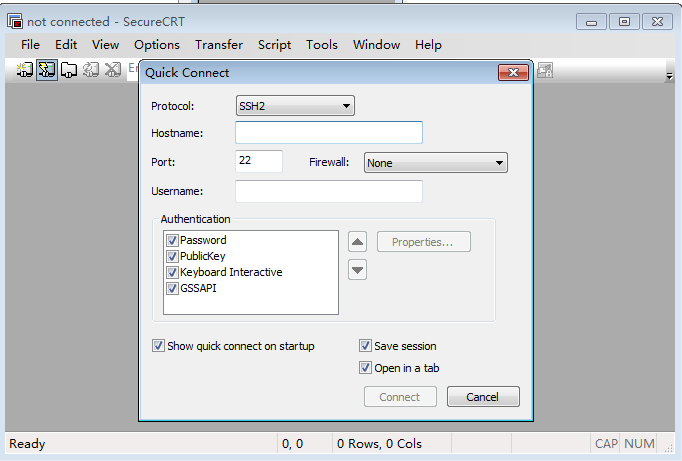Click the 0 Rows, 0 Cols status entry

point(379,444)
